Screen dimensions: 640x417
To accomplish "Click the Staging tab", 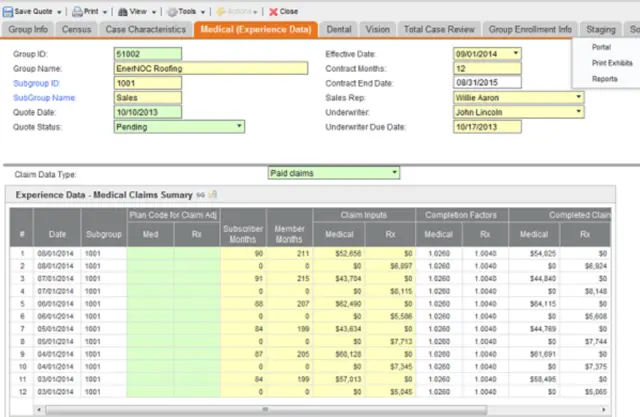I will click(x=601, y=29).
